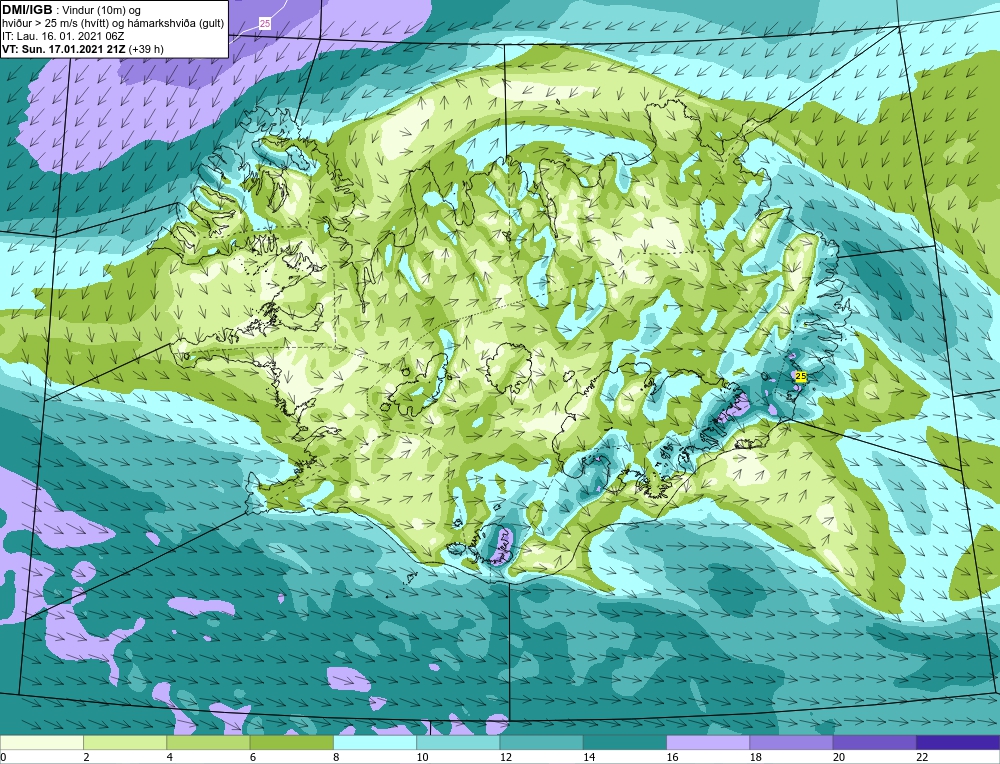Click the 2–4 m/s light green legend swatch
This screenshot has width=1000, height=764.
(x=125, y=743)
